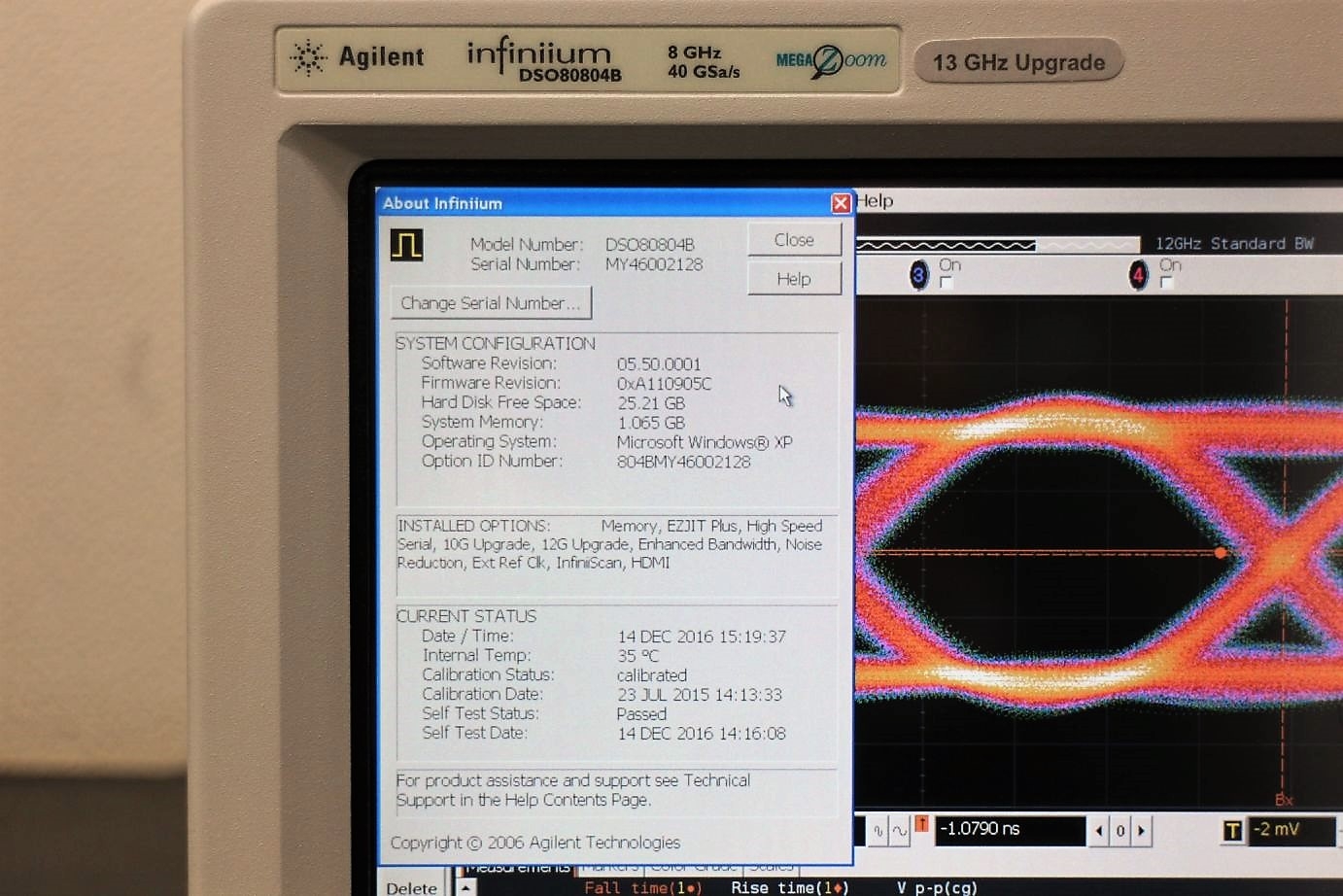This screenshot has height=896, width=1343.
Task: Click the orange marker dot on the eye diagram
Action: [1221, 553]
